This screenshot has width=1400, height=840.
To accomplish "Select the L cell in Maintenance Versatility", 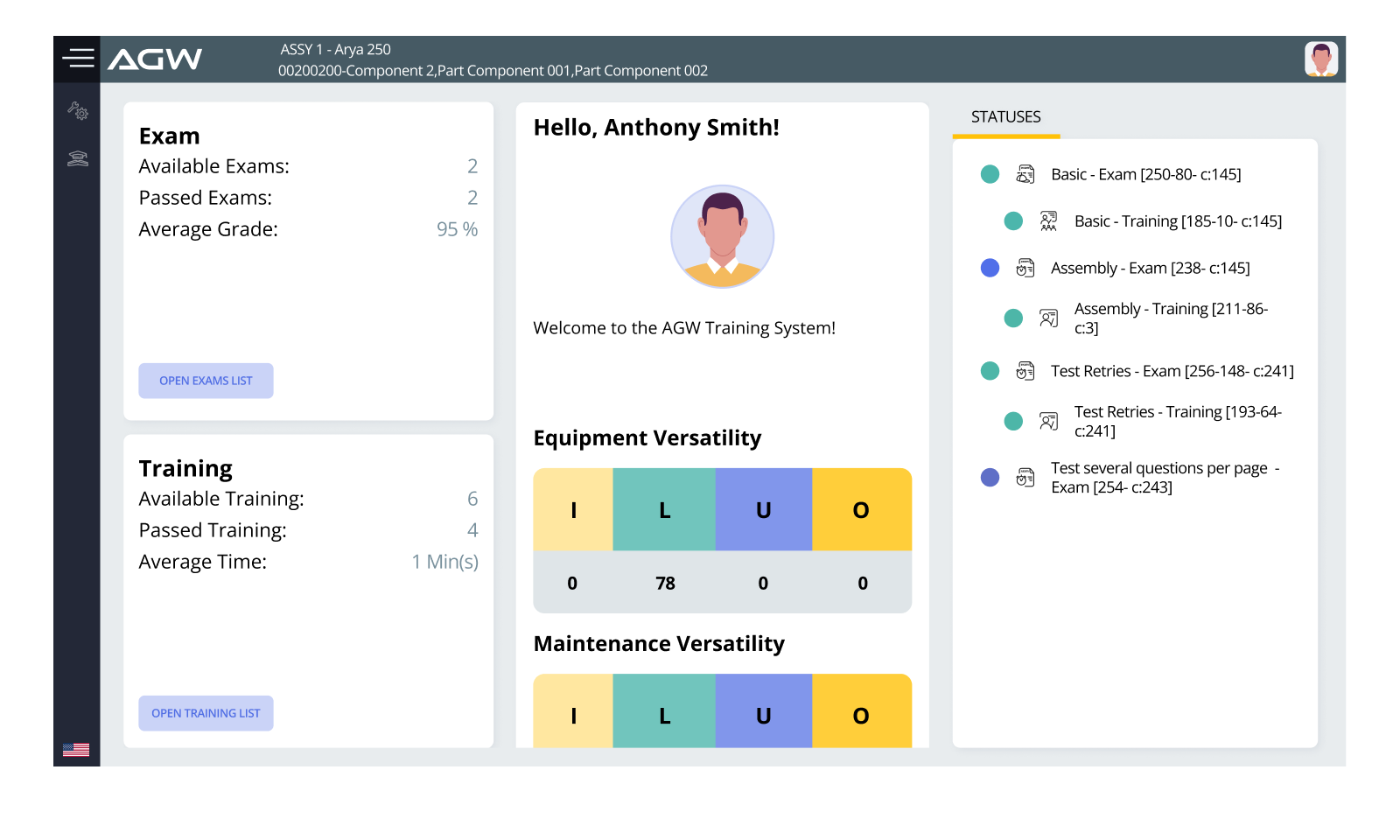I will click(664, 711).
